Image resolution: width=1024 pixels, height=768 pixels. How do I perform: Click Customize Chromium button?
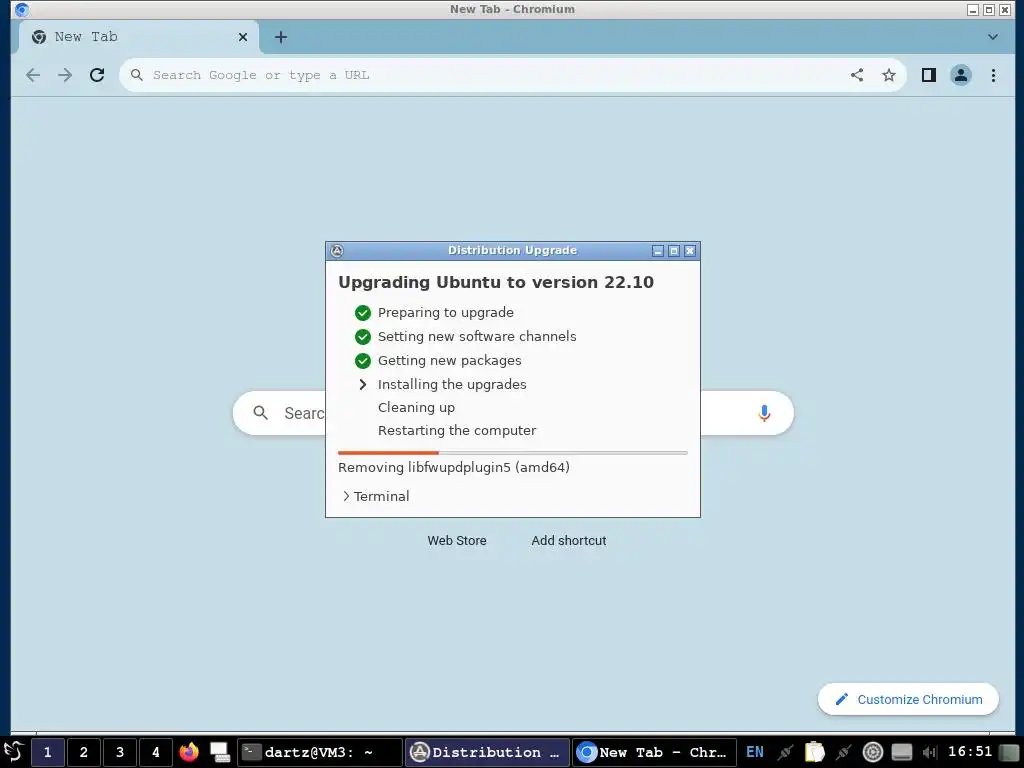(x=908, y=699)
